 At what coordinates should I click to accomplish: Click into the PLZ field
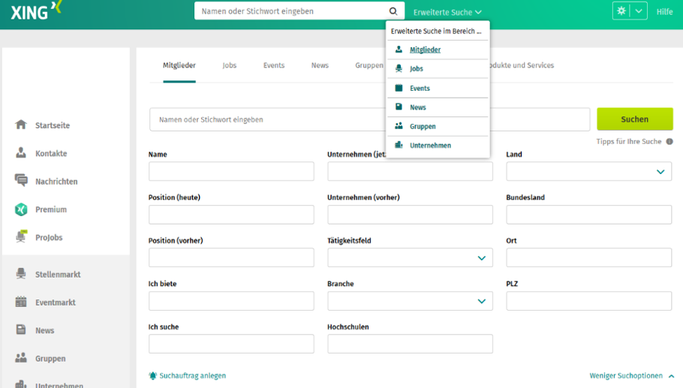pos(588,300)
